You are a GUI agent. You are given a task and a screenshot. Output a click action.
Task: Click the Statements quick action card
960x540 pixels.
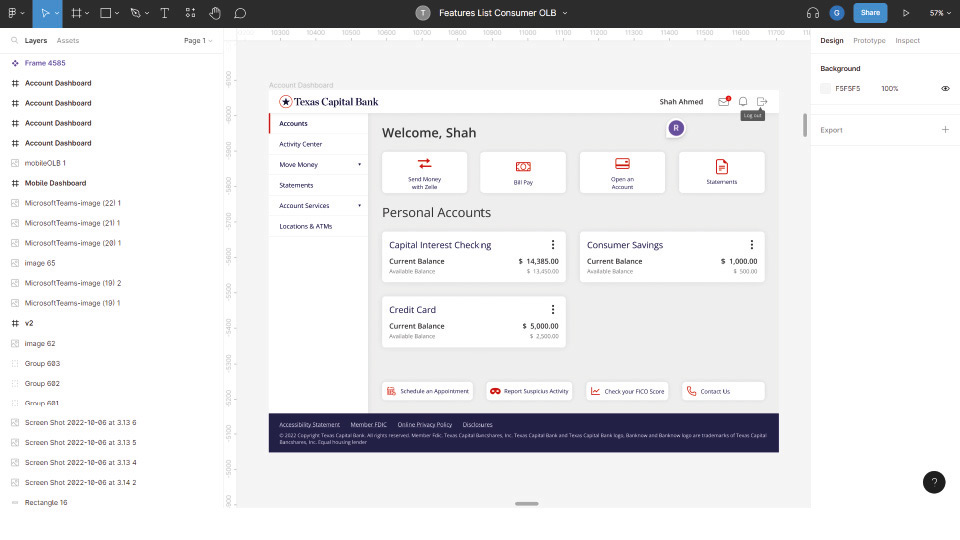pyautogui.click(x=722, y=173)
